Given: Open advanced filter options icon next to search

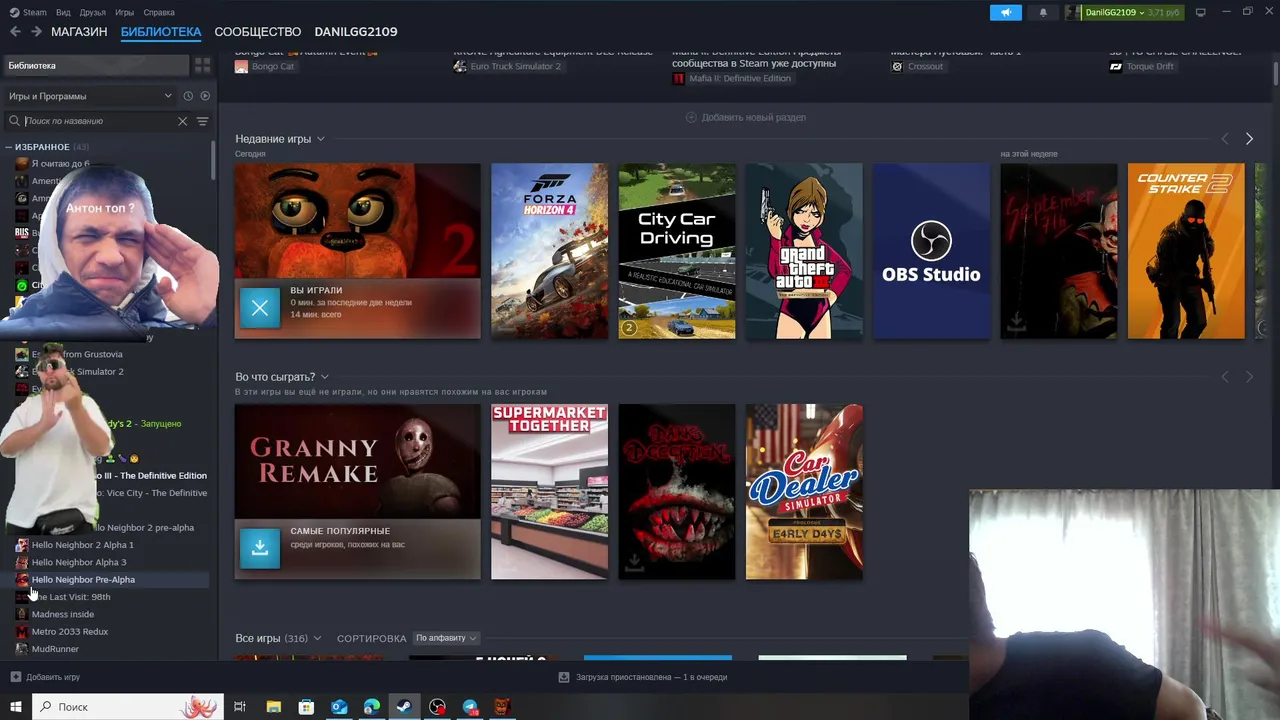Looking at the screenshot, I should [x=202, y=121].
